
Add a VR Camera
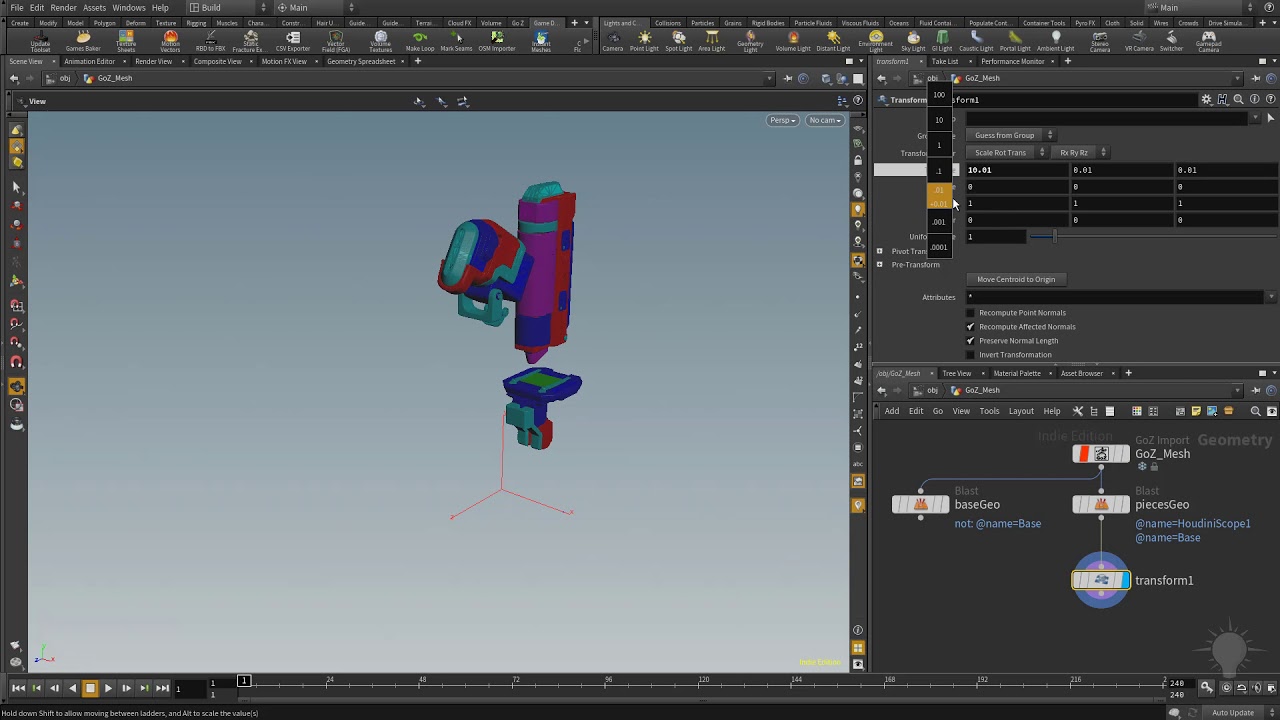pos(1139,41)
